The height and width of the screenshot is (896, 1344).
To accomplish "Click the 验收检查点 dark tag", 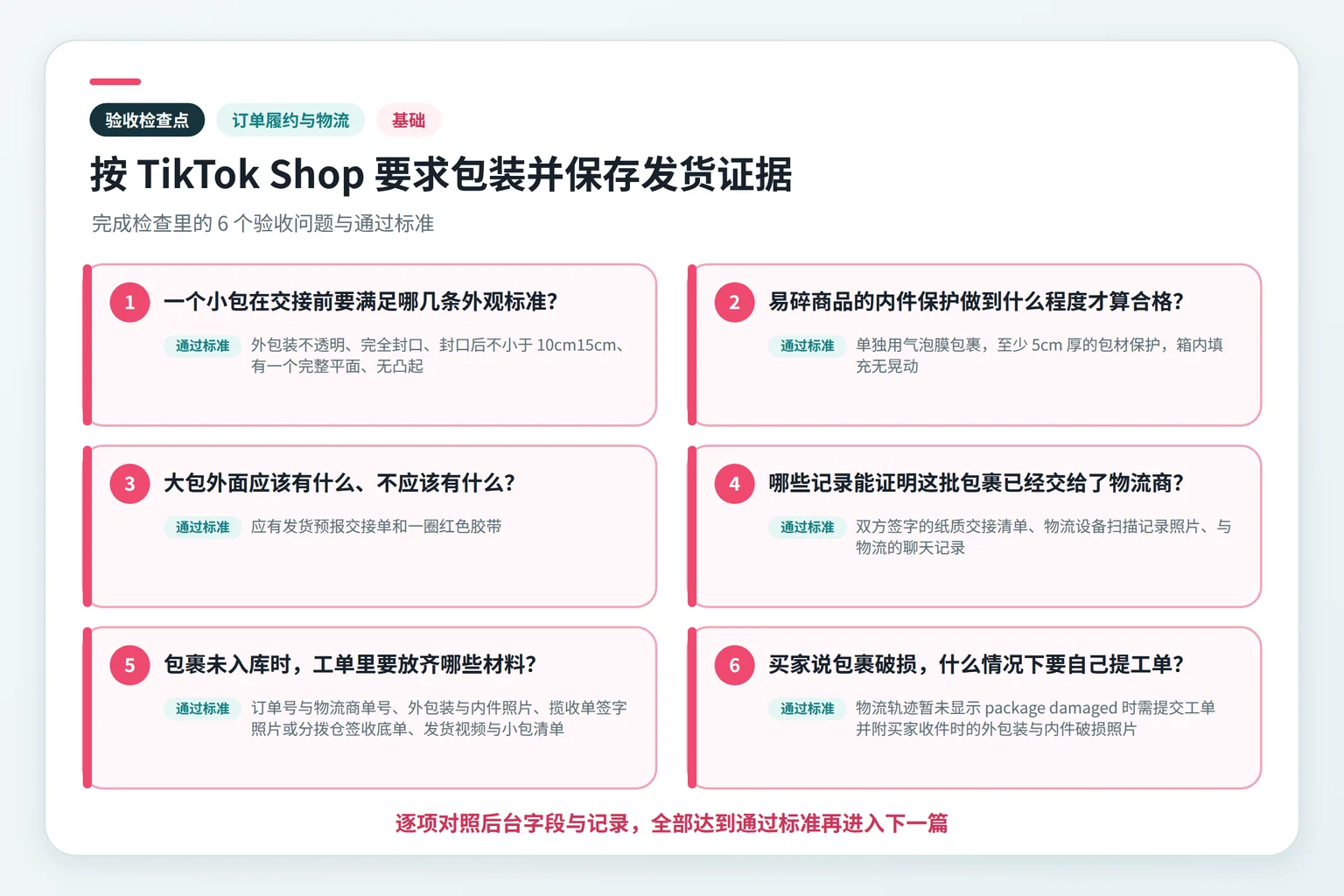I will click(147, 120).
